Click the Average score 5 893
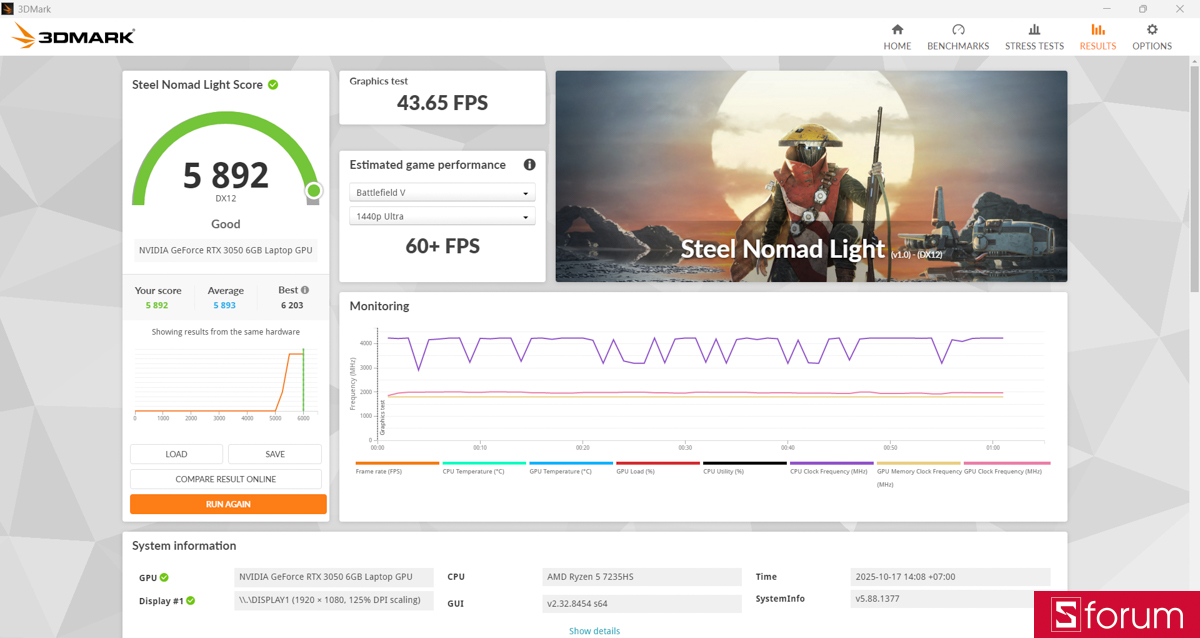The image size is (1200, 638). pyautogui.click(x=225, y=305)
